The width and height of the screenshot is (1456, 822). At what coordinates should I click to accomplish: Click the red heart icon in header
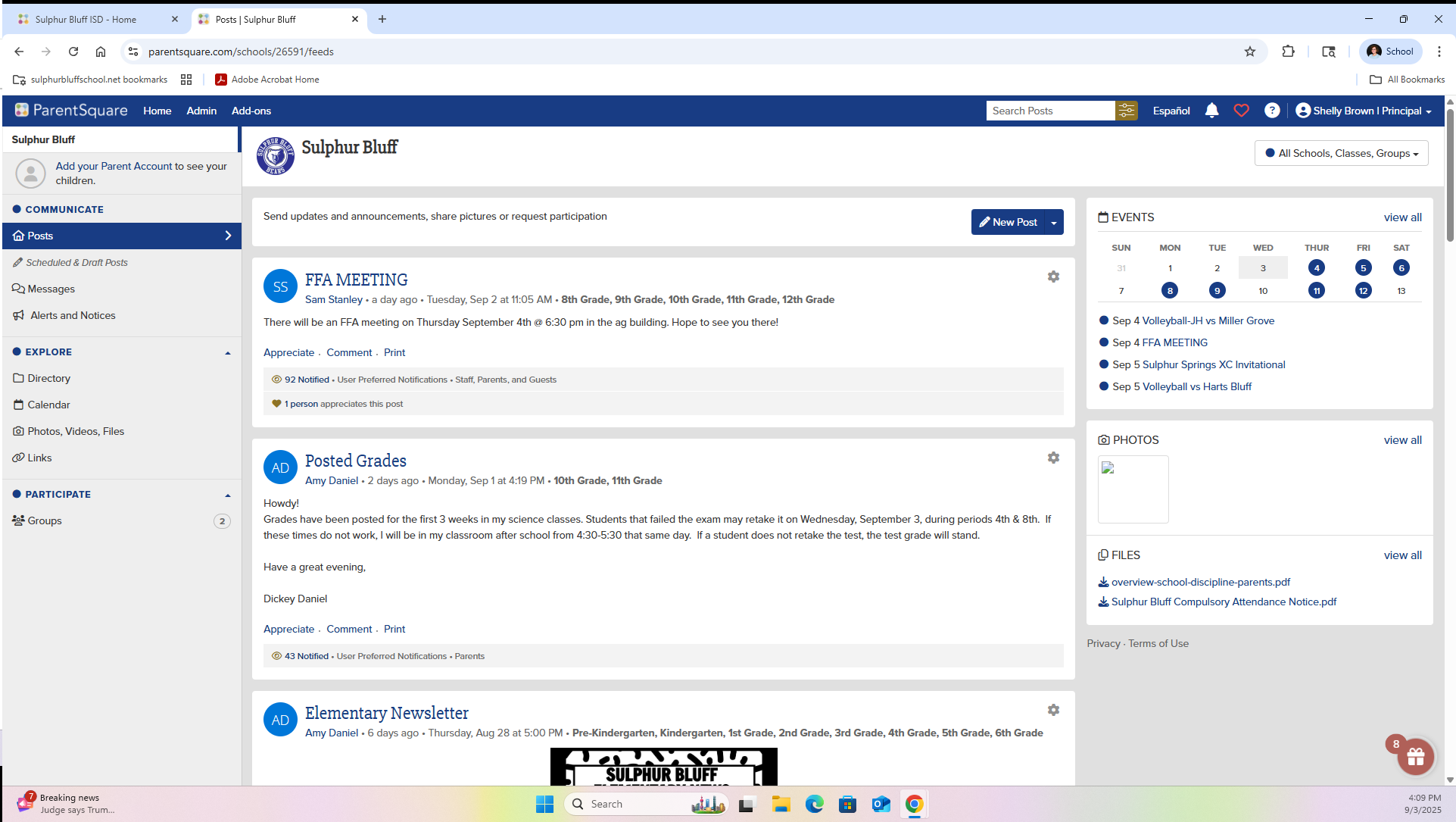click(x=1241, y=111)
